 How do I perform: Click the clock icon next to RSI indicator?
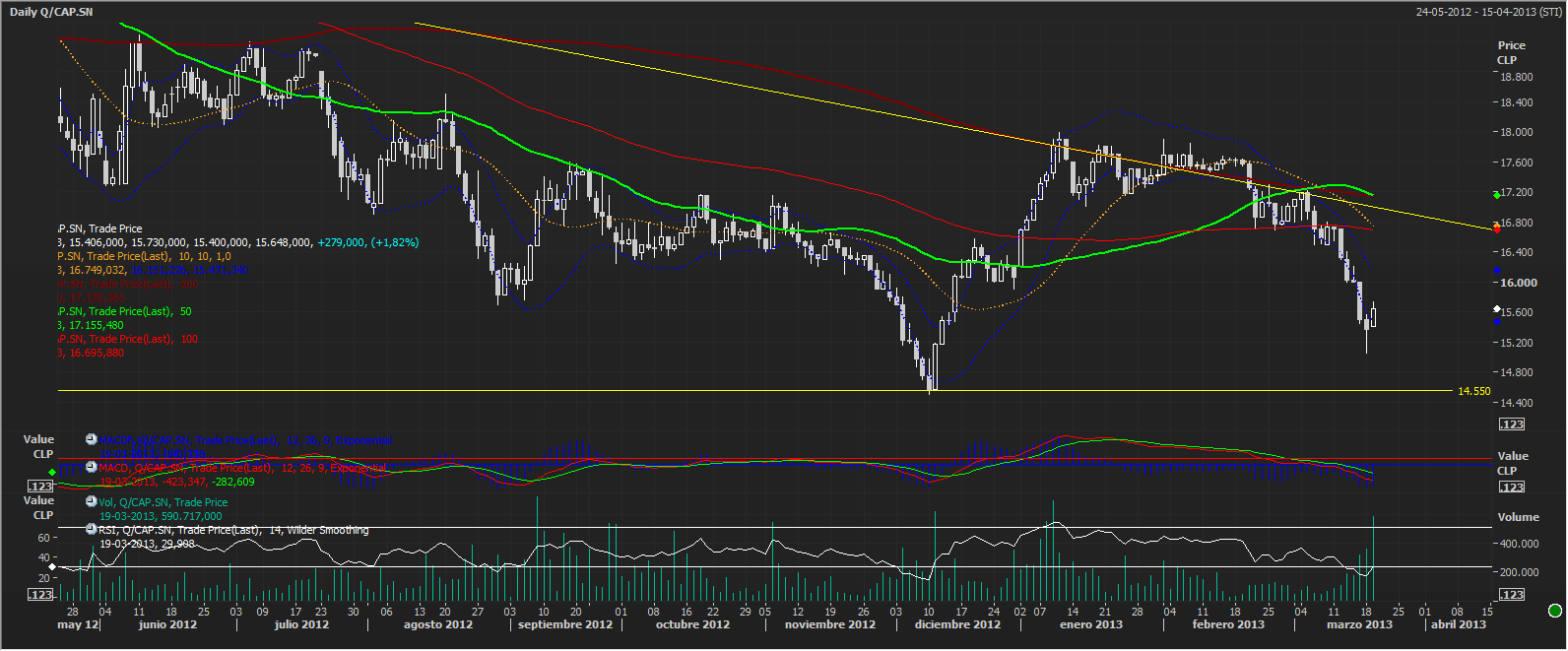pyautogui.click(x=92, y=529)
